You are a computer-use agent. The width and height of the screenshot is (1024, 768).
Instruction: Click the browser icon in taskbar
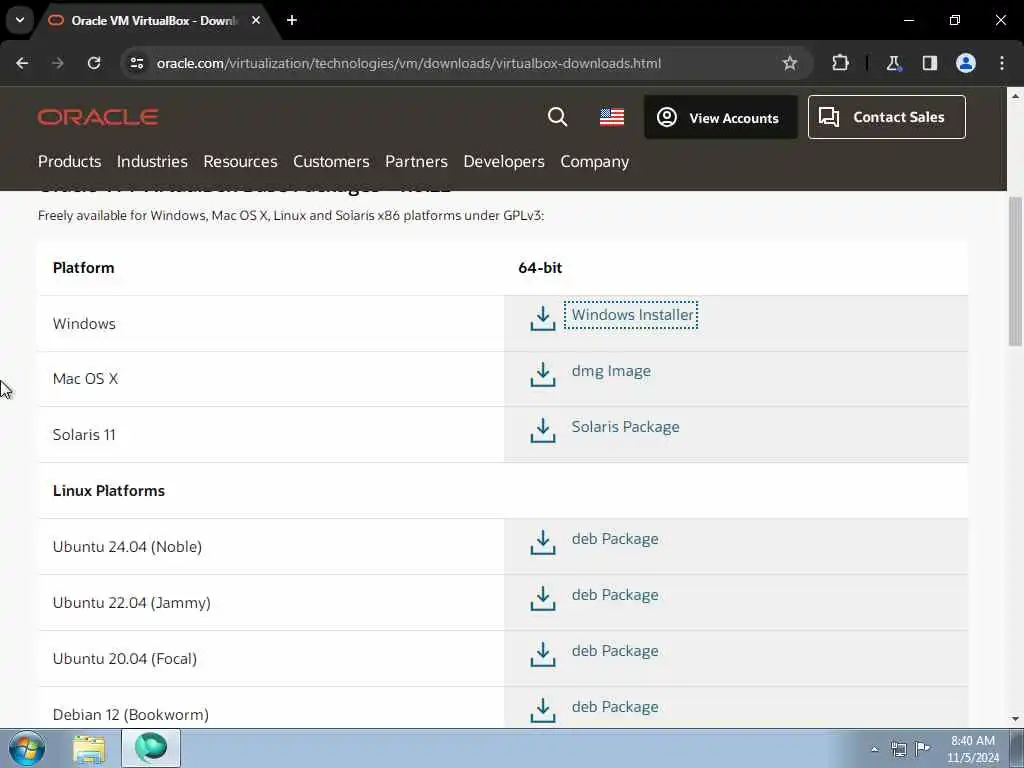[151, 748]
